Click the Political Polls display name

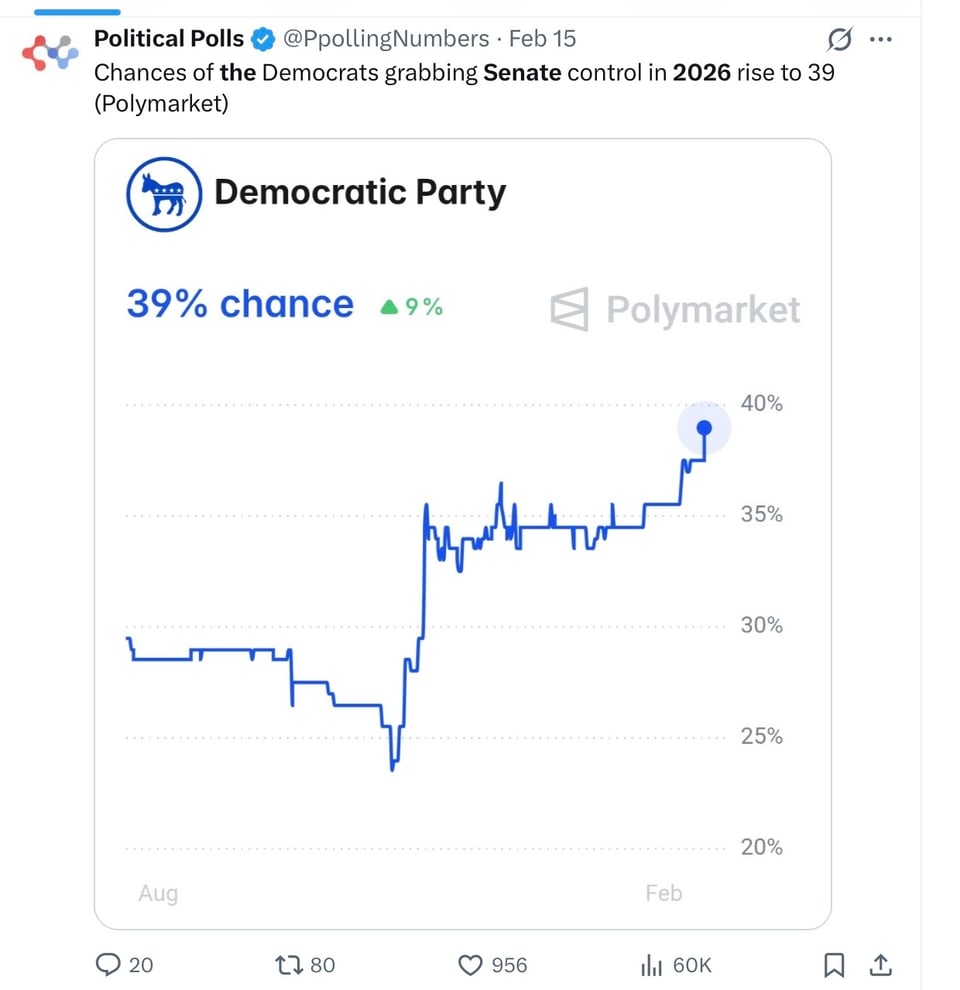(168, 39)
